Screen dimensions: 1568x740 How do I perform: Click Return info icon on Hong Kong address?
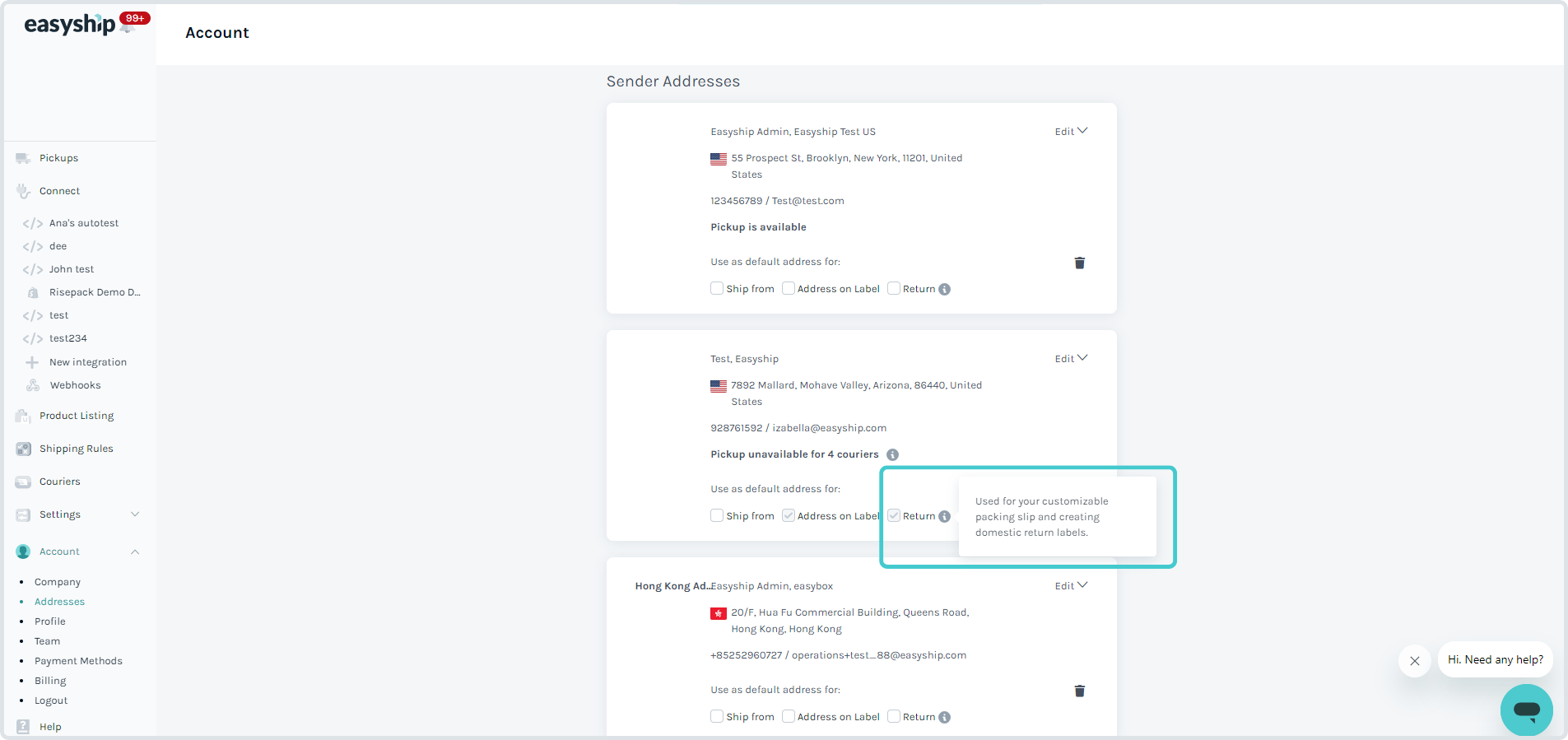[945, 718]
